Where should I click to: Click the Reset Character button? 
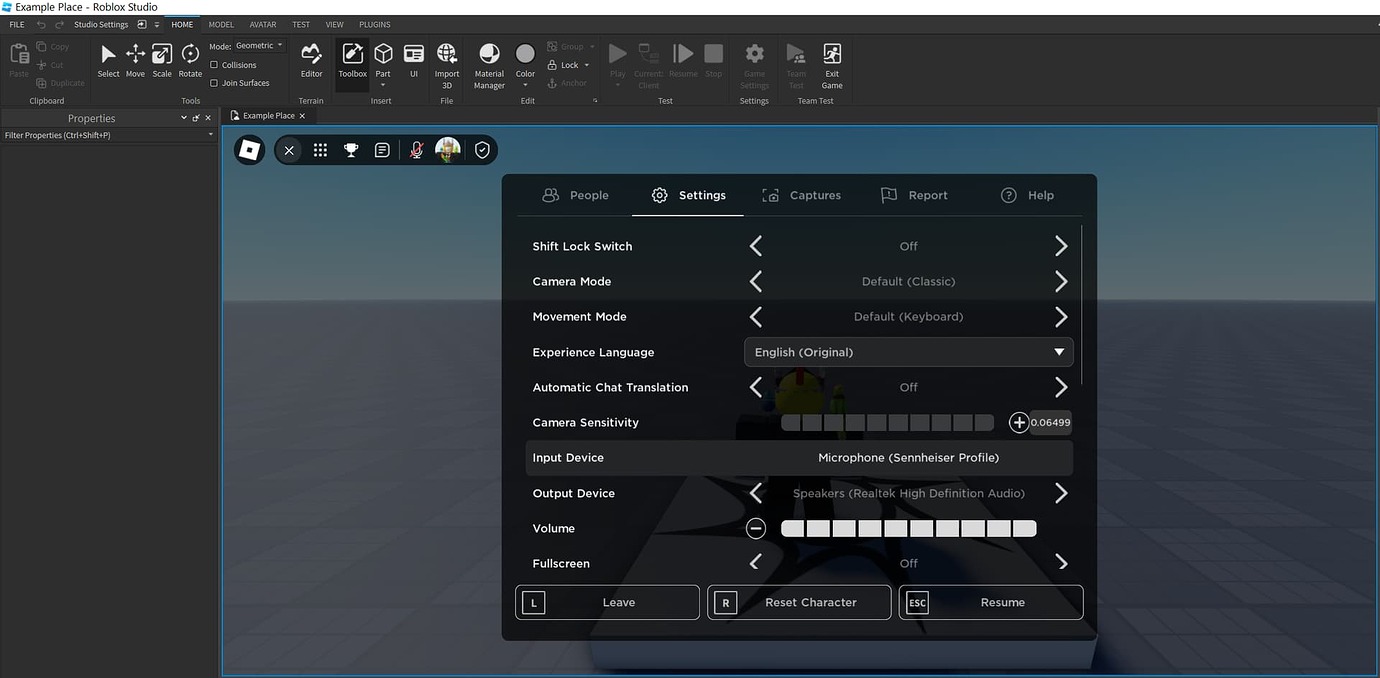point(798,602)
